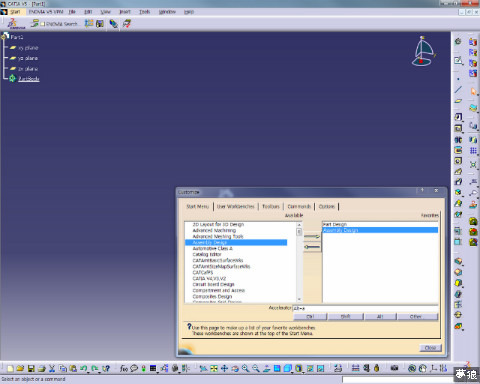The height and width of the screenshot is (384, 480).
Task: Click the Open file folder icon
Action: [x=20, y=368]
